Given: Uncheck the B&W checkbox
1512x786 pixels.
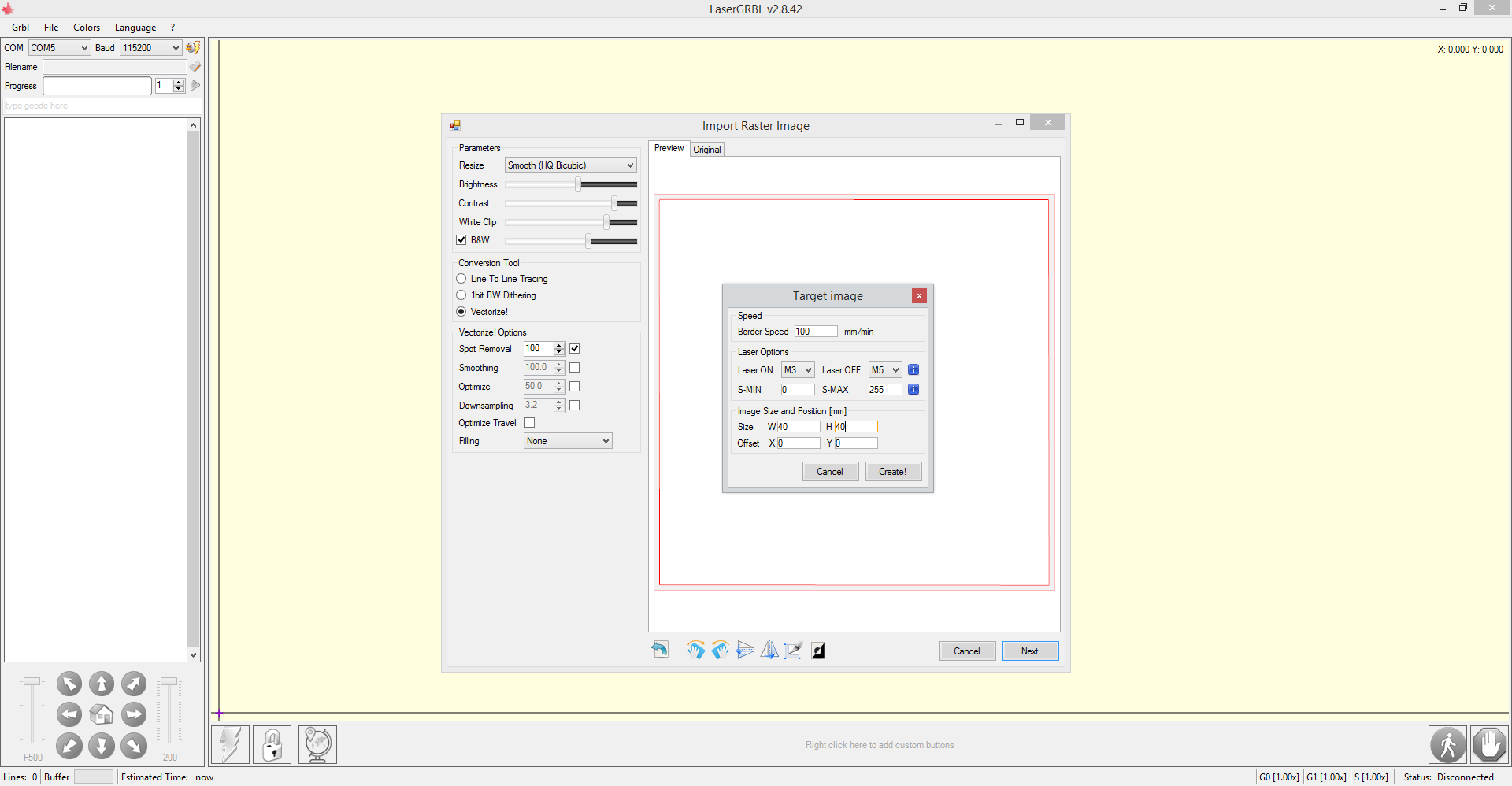Looking at the screenshot, I should click(x=461, y=240).
